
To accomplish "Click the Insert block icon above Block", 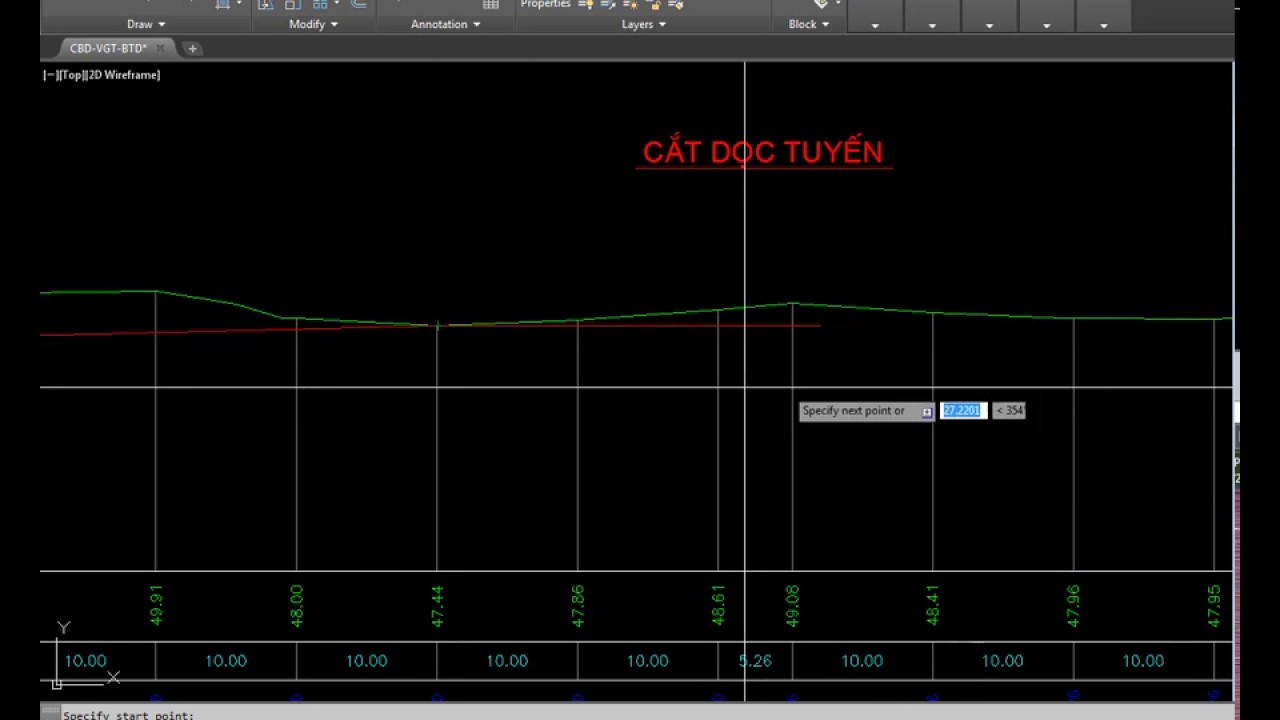I will (x=821, y=4).
